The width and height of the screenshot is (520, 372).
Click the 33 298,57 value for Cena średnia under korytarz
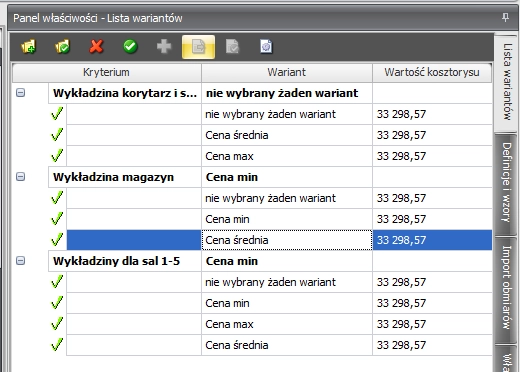401,135
